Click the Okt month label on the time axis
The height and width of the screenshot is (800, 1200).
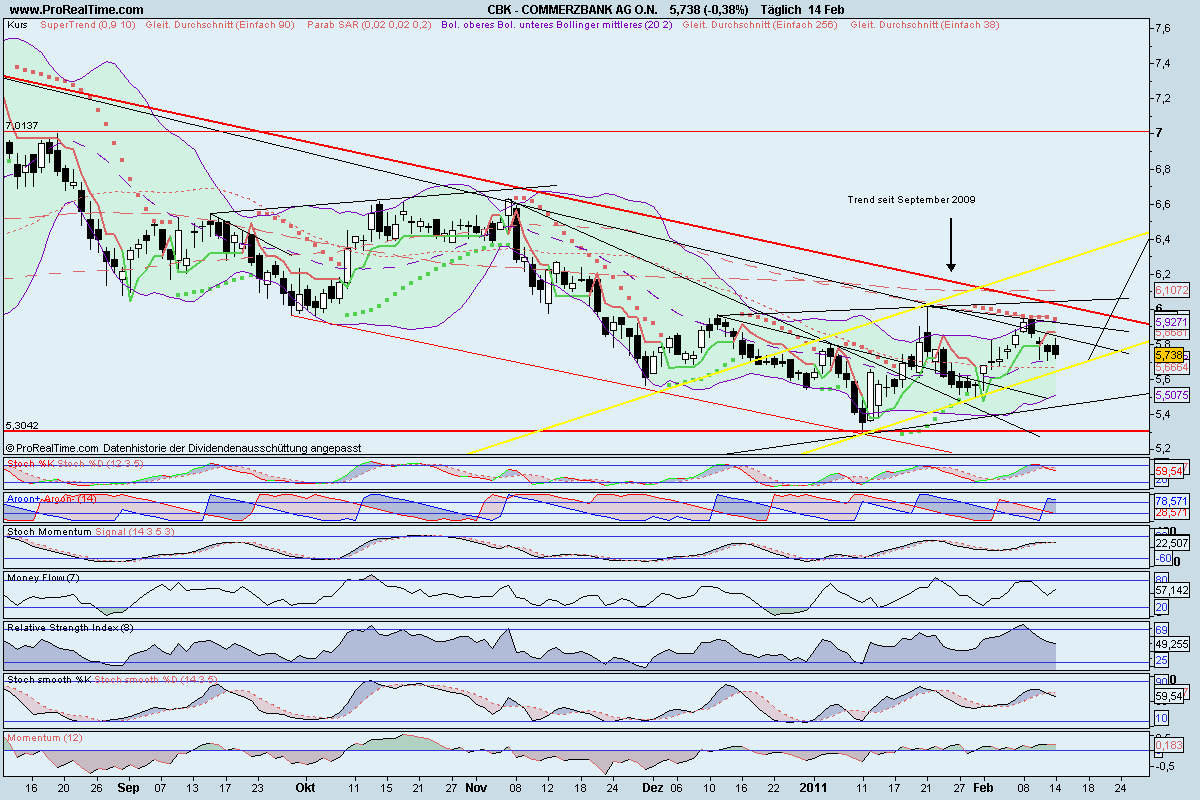[x=305, y=788]
